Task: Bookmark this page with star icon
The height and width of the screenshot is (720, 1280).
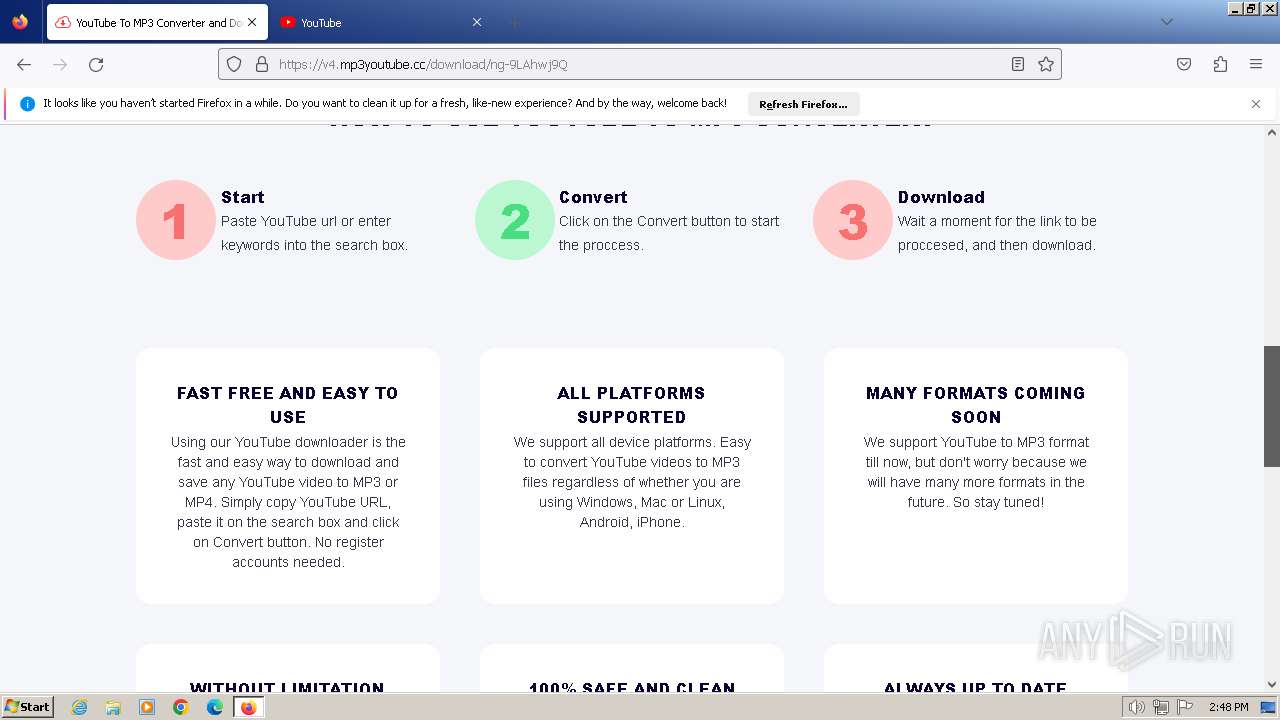Action: click(1046, 64)
